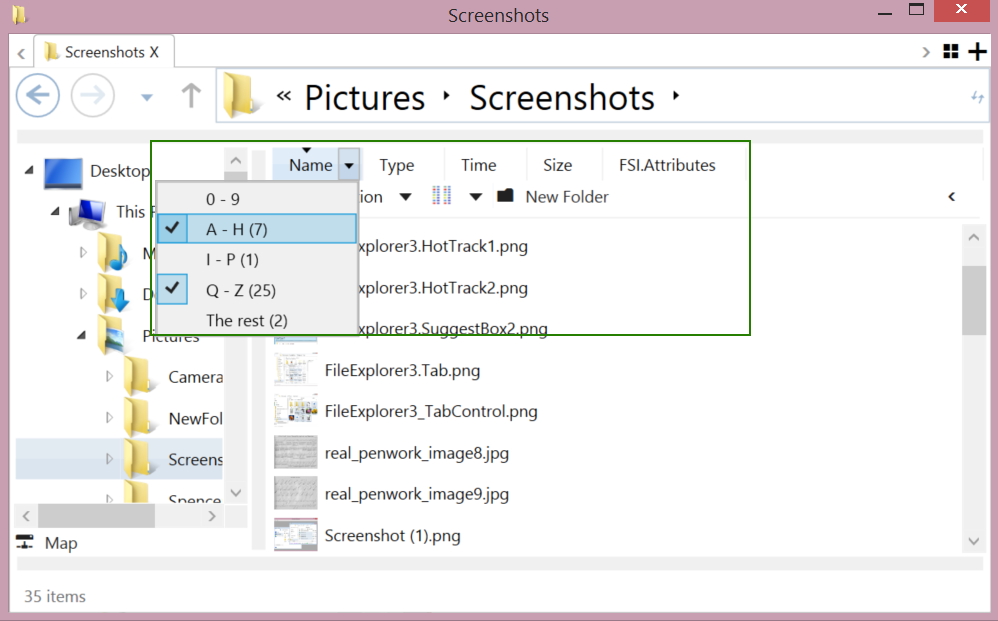Expand the arrow after the Pictures breadcrumb
The image size is (998, 621).
[x=447, y=96]
